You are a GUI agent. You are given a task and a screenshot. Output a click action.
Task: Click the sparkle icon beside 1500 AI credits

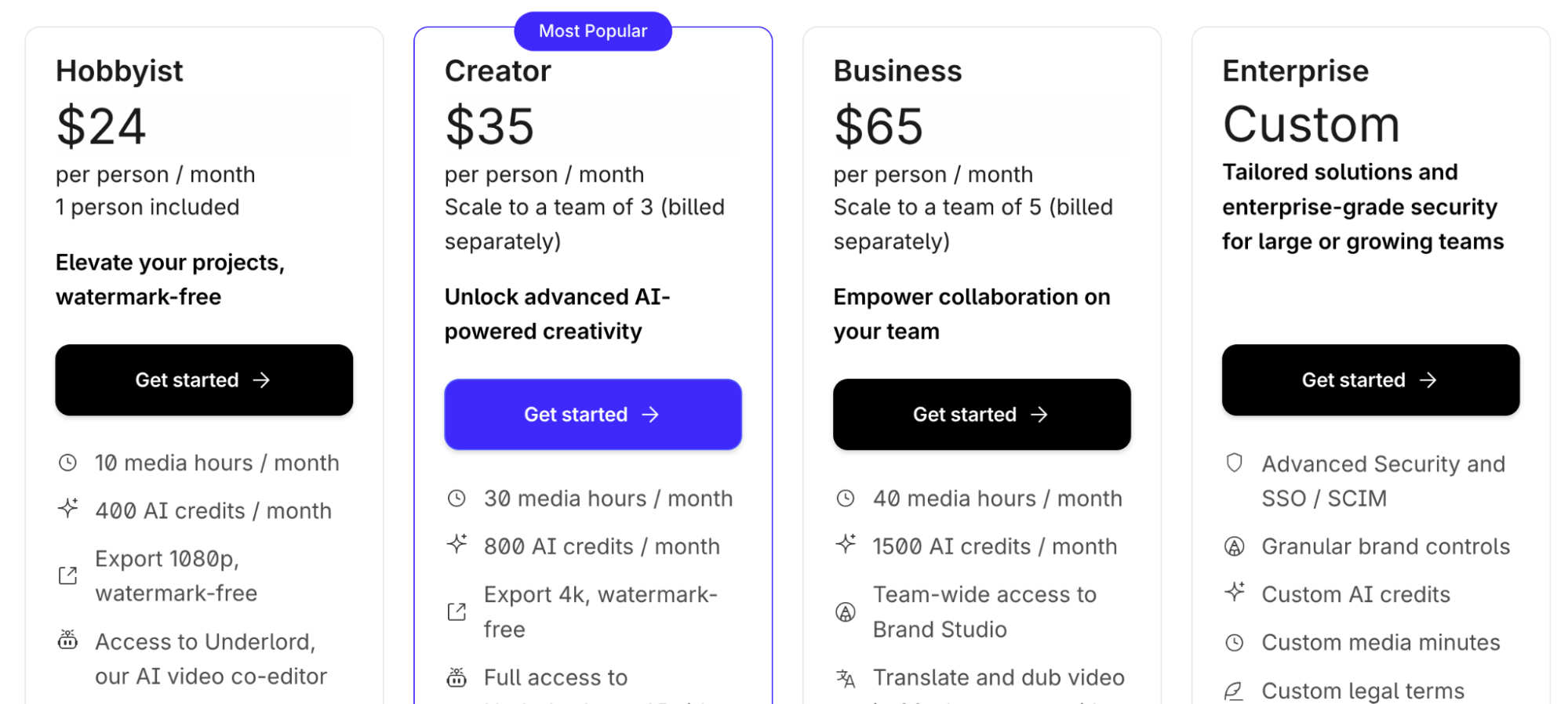click(x=846, y=544)
